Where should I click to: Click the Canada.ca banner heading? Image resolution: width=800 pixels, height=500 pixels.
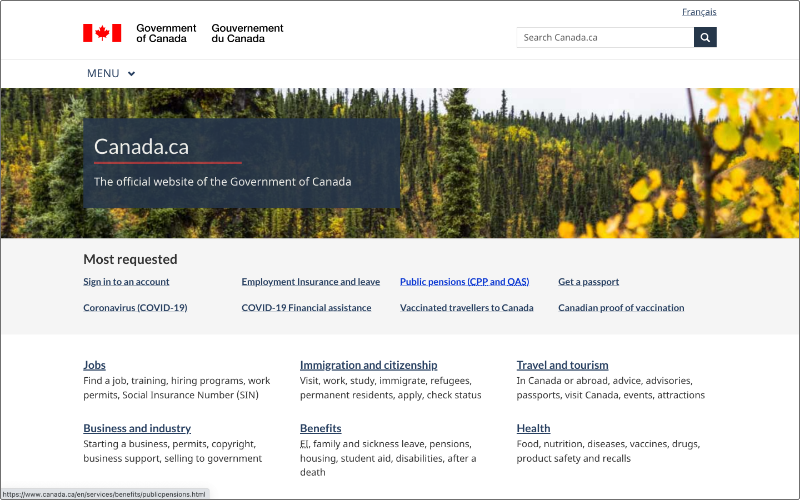(141, 147)
